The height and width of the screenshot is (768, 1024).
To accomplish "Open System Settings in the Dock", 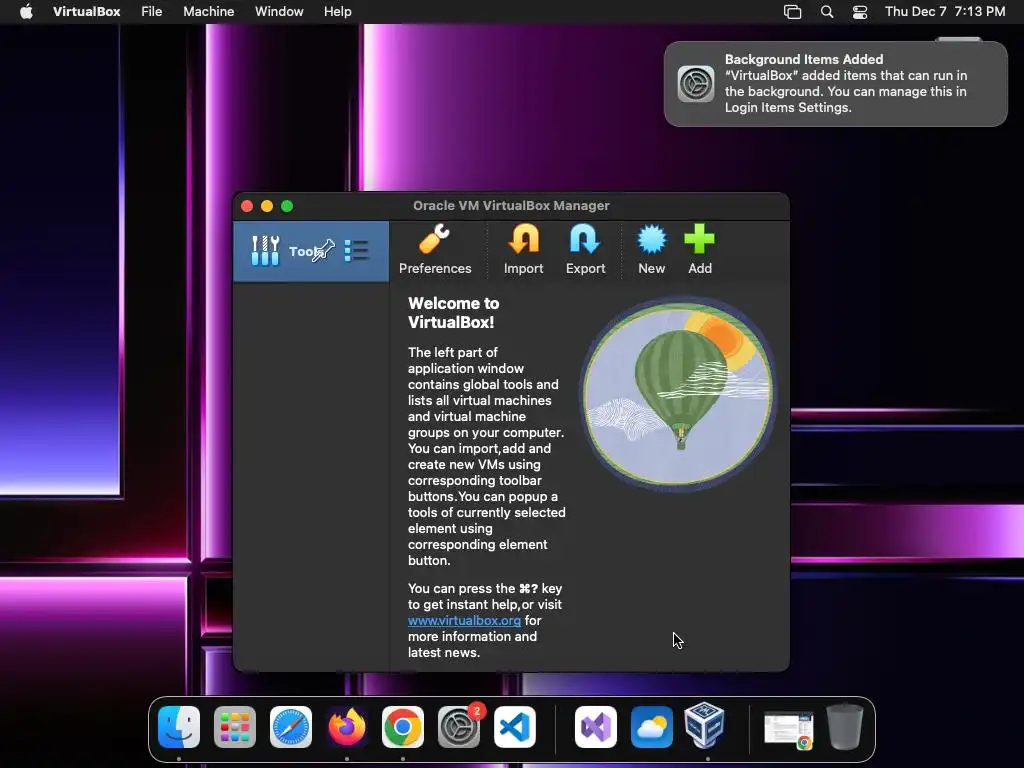I will point(459,727).
